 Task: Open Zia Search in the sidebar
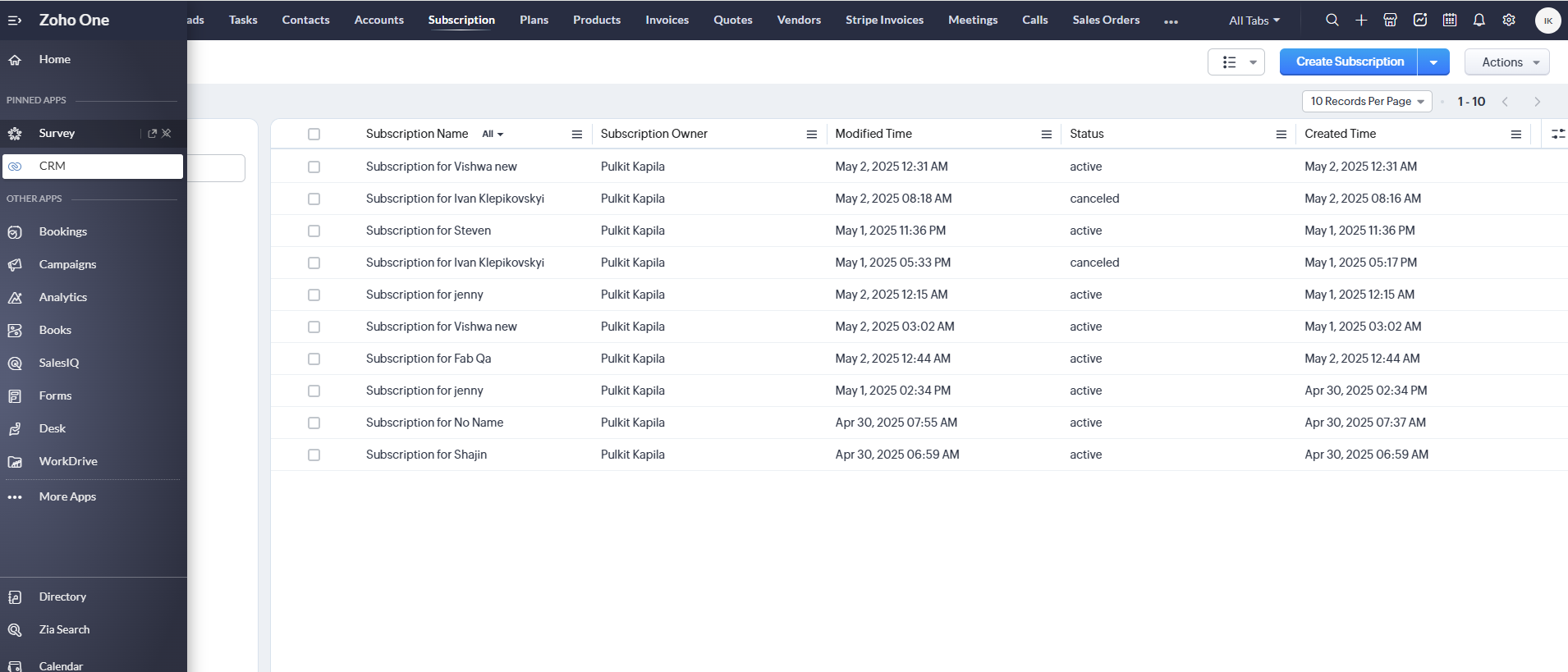tap(64, 629)
